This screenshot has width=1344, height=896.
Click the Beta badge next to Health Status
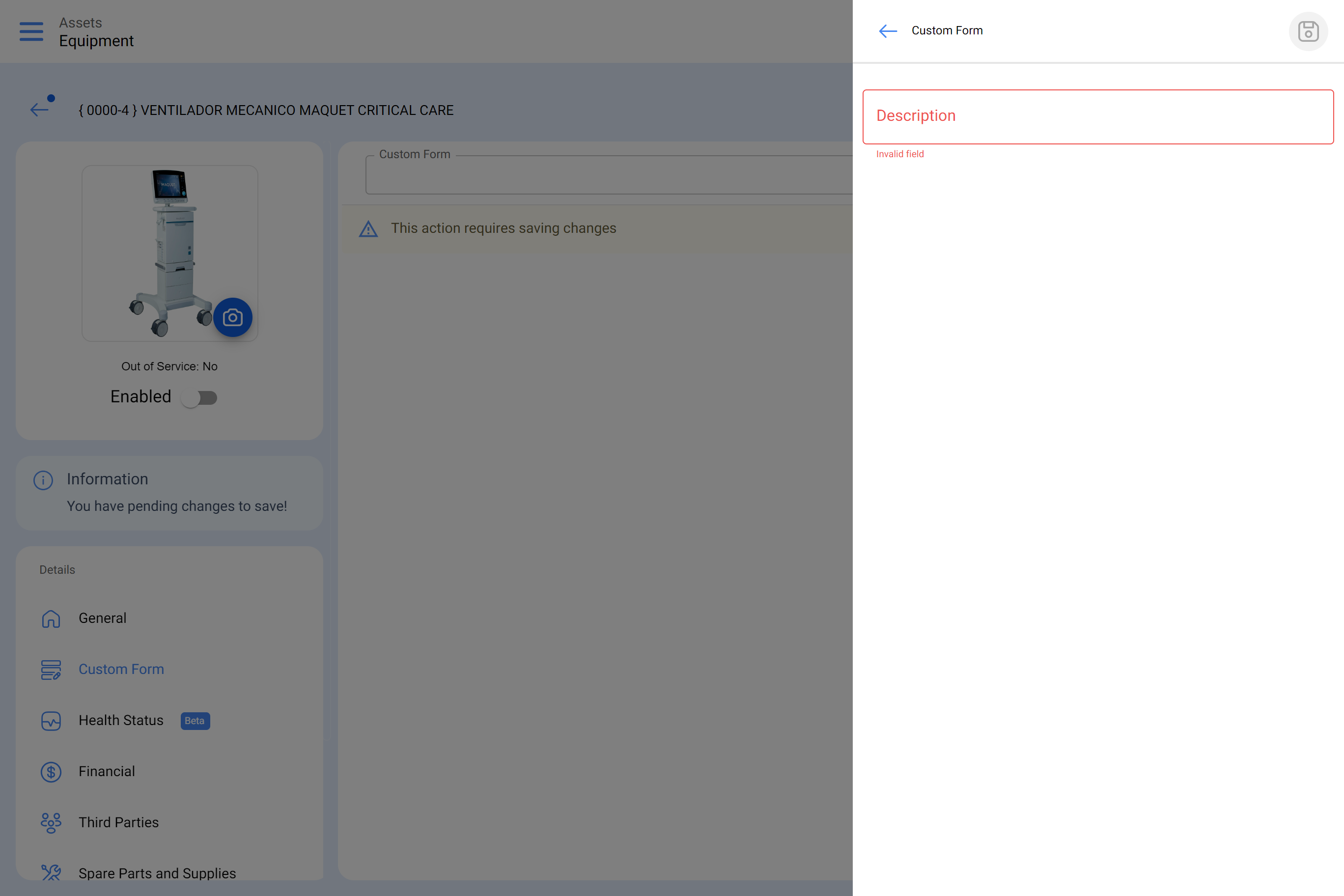pos(195,721)
